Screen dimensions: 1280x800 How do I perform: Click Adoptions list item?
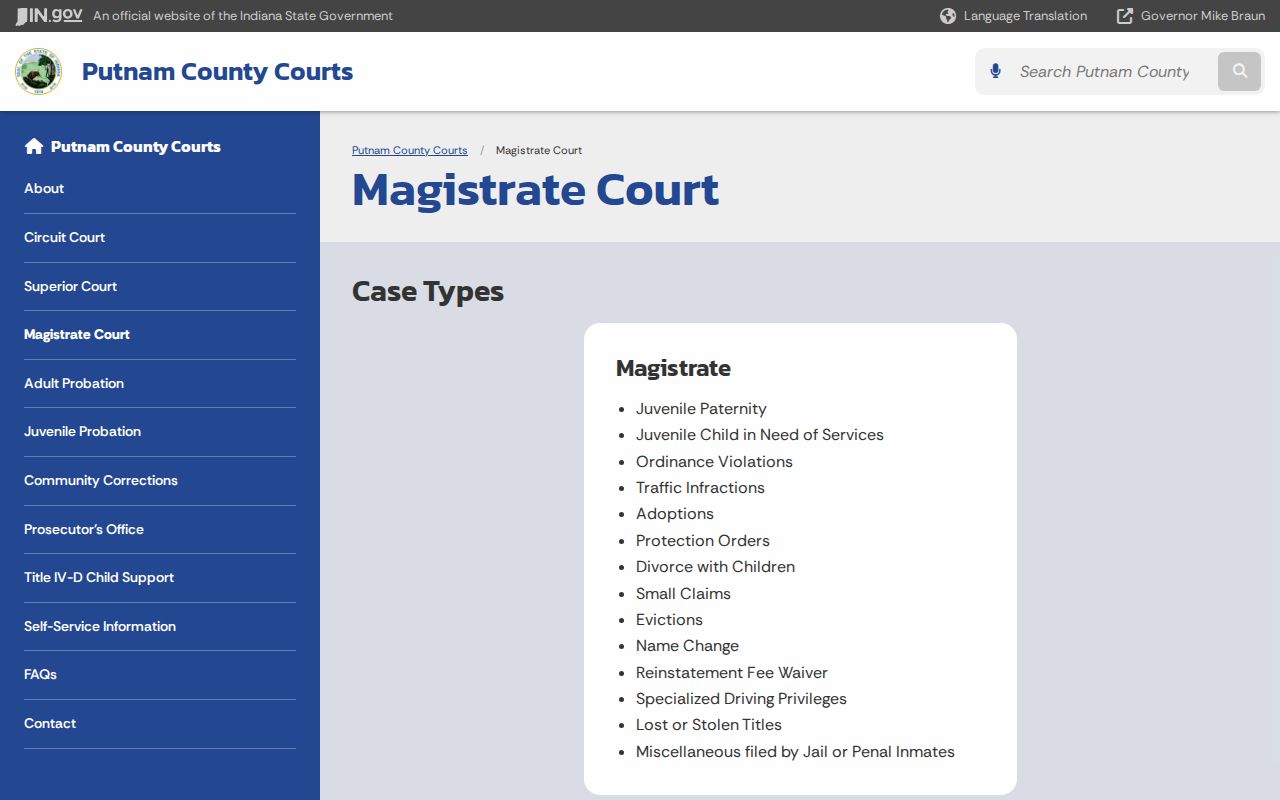[x=675, y=514]
